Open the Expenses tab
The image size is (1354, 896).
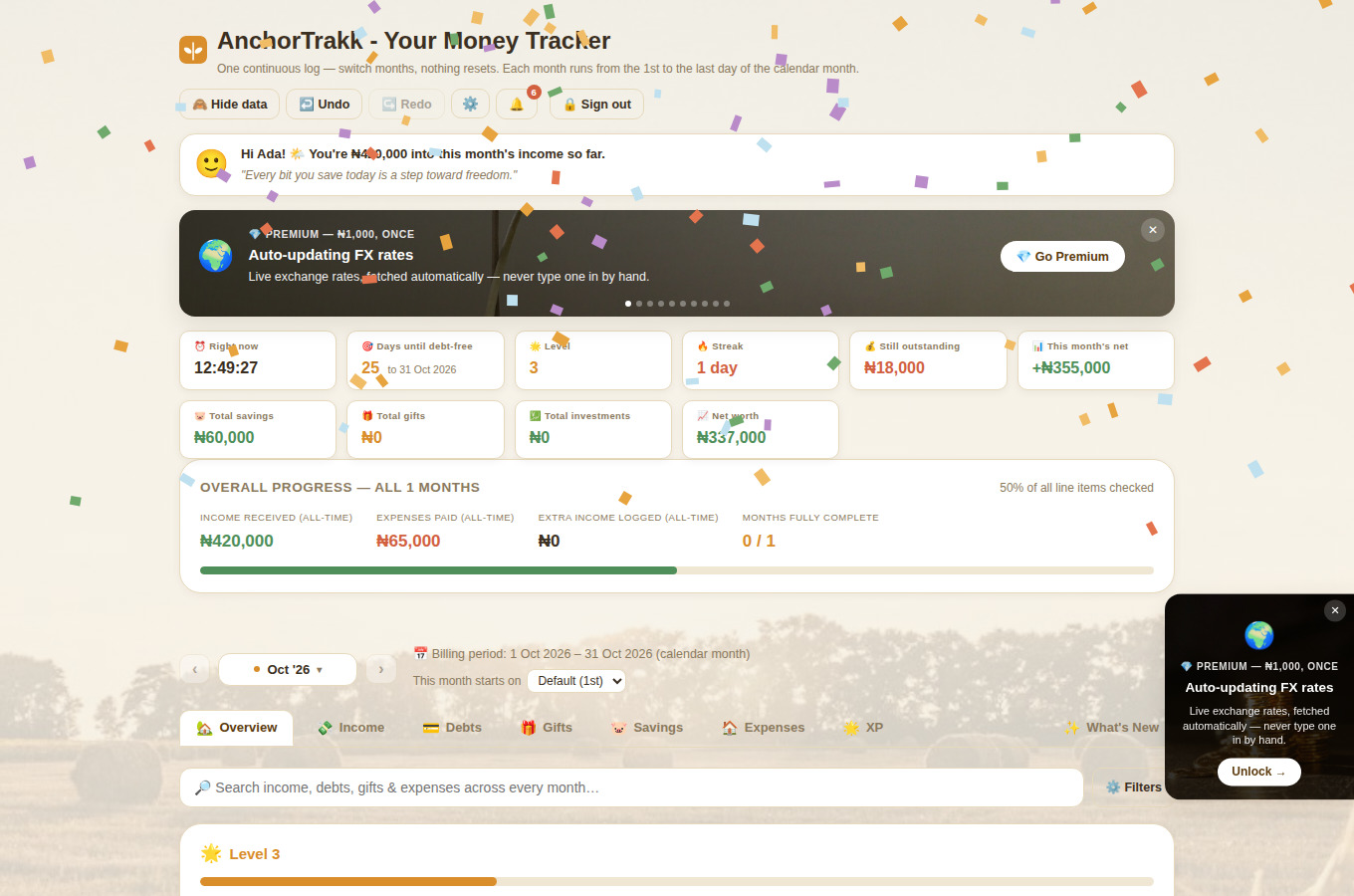pos(763,728)
